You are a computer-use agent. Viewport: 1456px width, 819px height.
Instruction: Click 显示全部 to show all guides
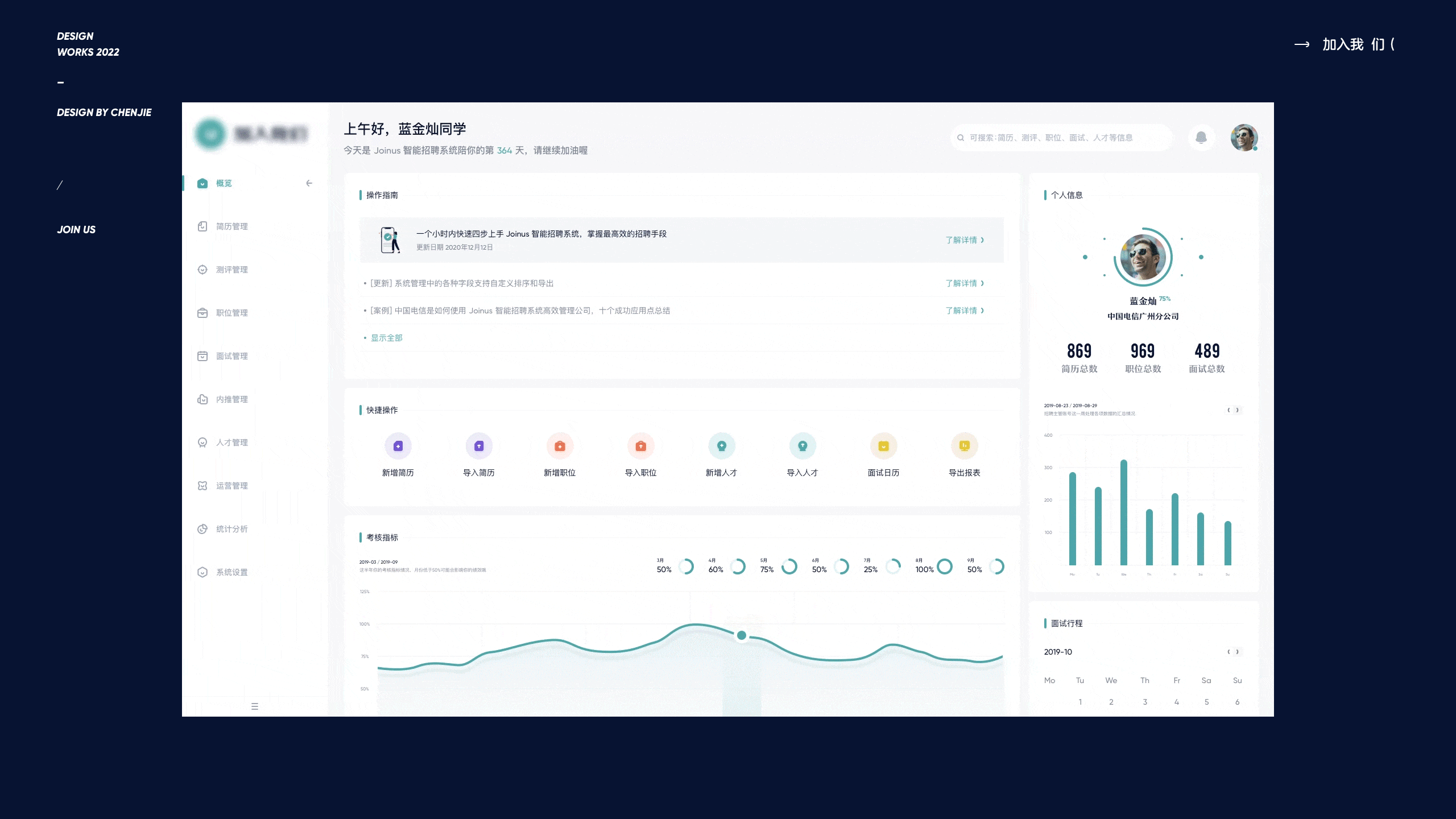click(x=387, y=338)
